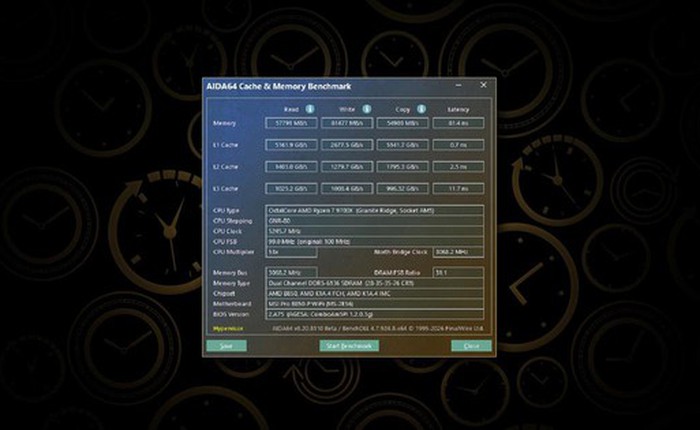The image size is (700, 430).
Task: Click the AIDA64 version copyright text
Action: pyautogui.click(x=378, y=329)
